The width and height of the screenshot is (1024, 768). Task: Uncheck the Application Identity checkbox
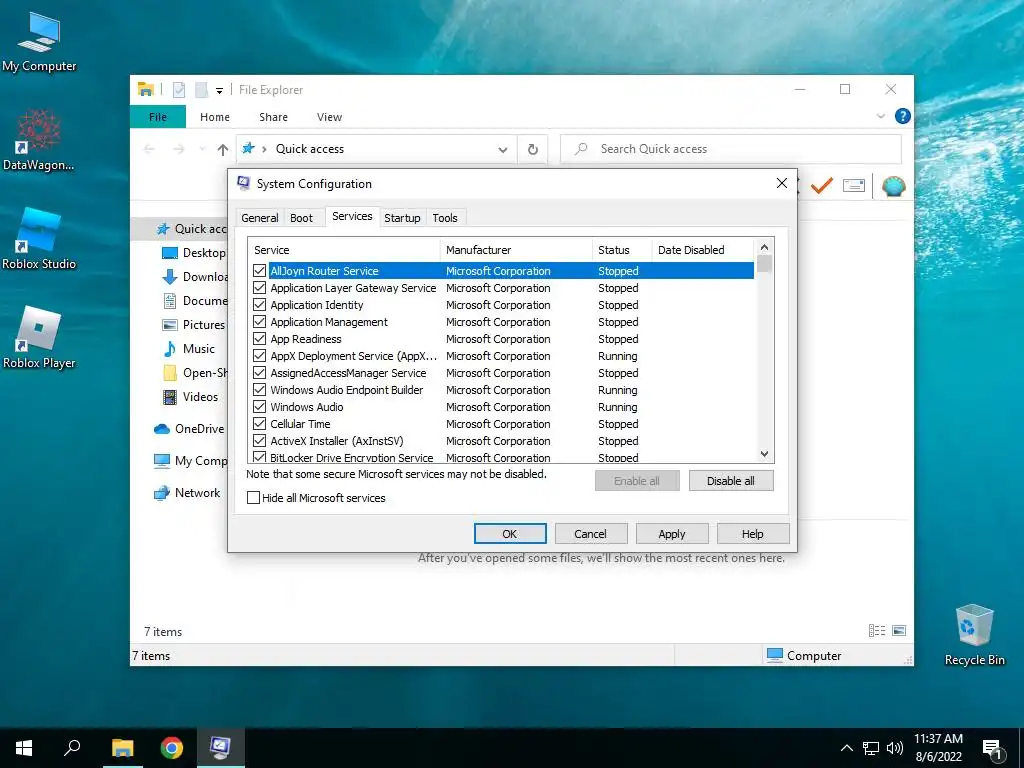259,304
